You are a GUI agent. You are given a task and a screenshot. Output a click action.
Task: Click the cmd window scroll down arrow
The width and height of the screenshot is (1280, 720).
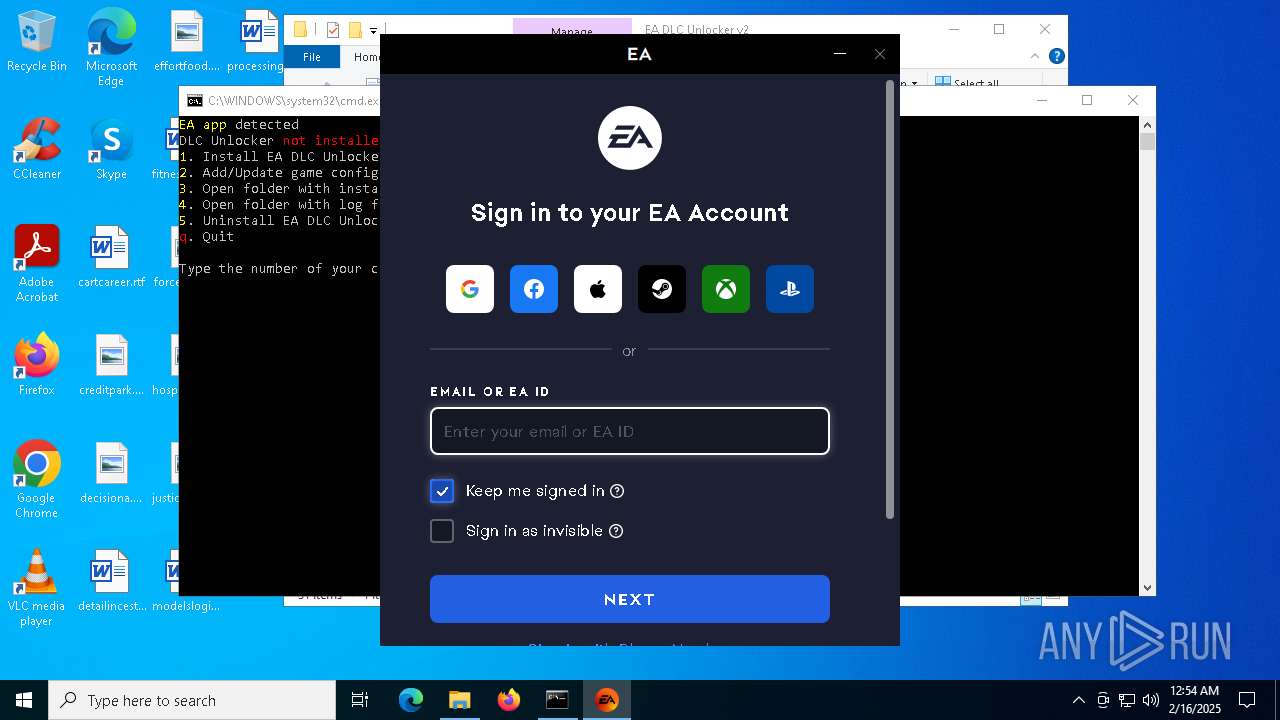1148,588
